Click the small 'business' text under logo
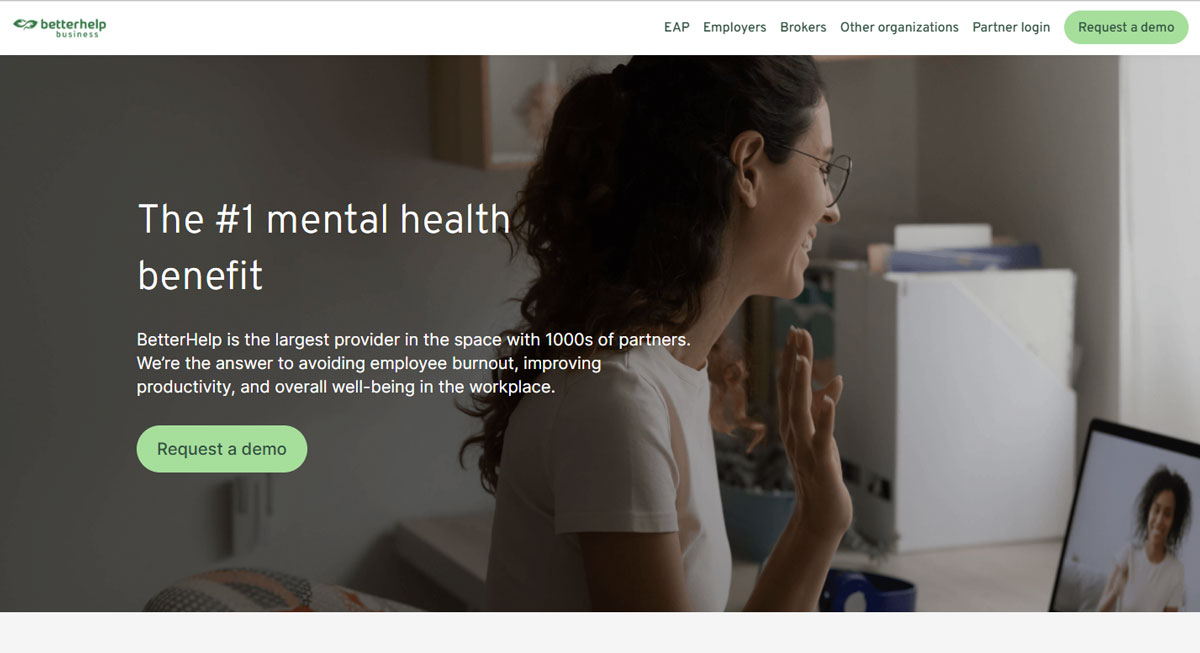Screen dimensions: 1200x653 78,35
